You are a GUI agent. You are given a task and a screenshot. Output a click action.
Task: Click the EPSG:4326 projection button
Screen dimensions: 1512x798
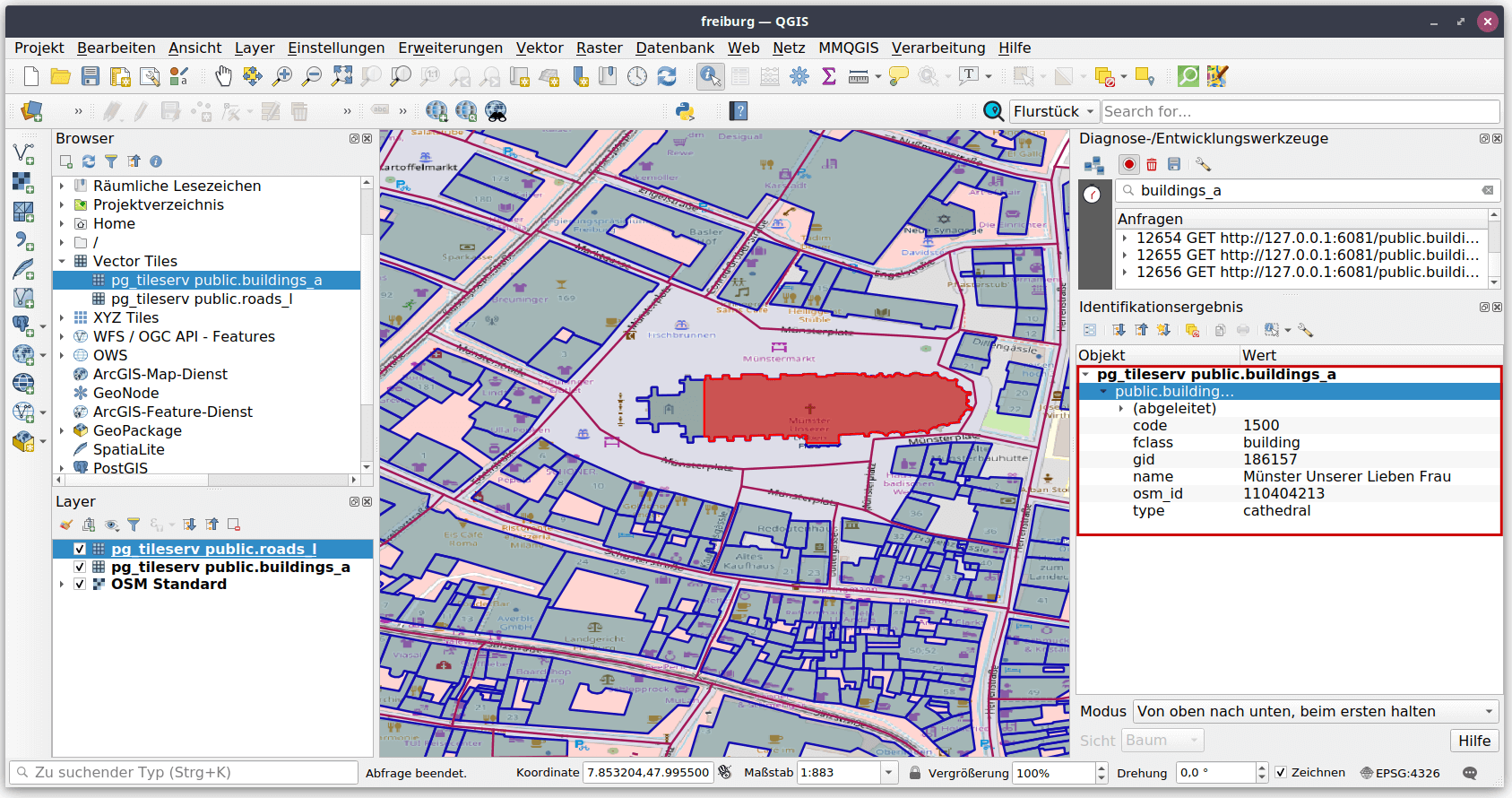point(1400,773)
